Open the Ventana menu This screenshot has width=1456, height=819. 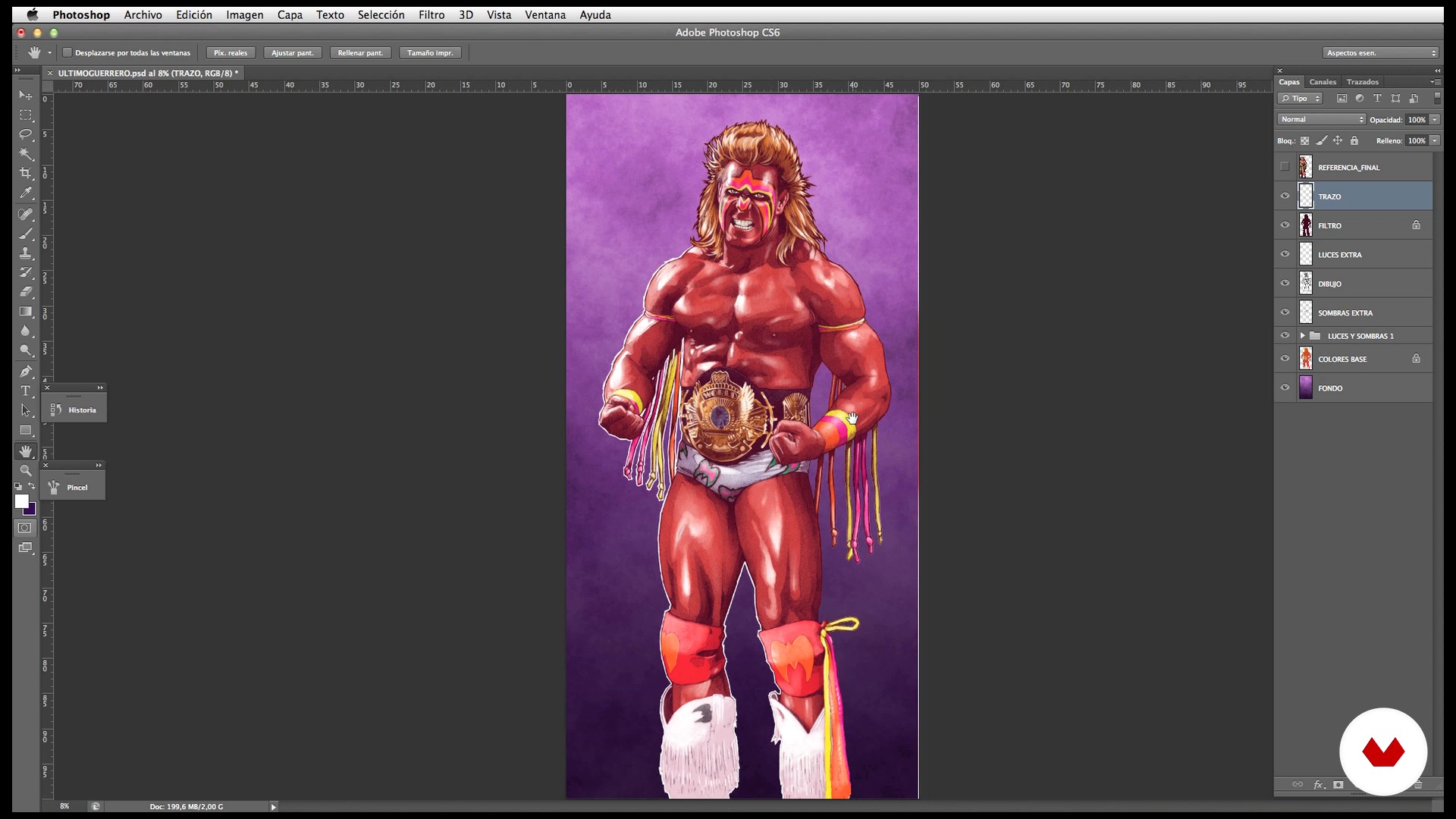pos(545,14)
